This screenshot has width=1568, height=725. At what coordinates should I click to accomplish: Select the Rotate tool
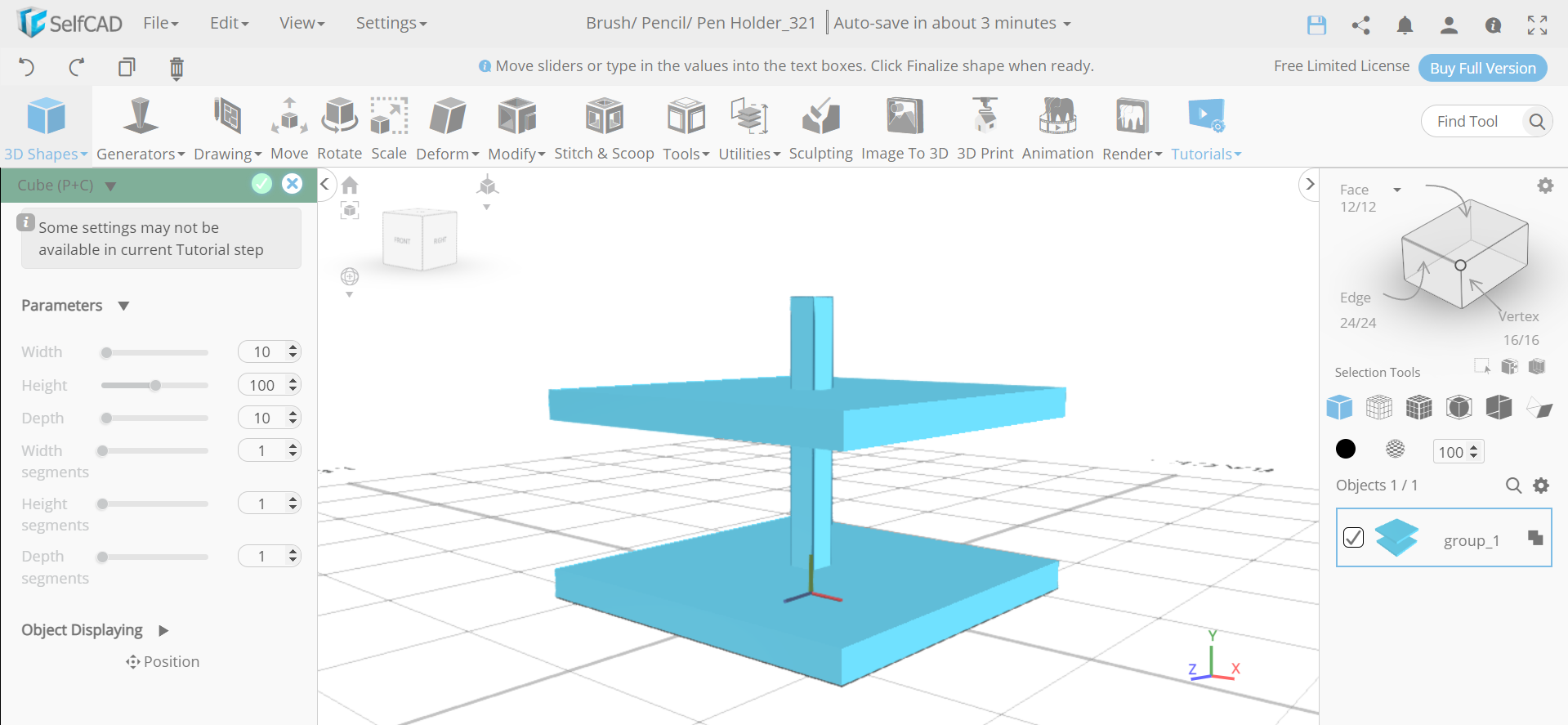pyautogui.click(x=339, y=128)
